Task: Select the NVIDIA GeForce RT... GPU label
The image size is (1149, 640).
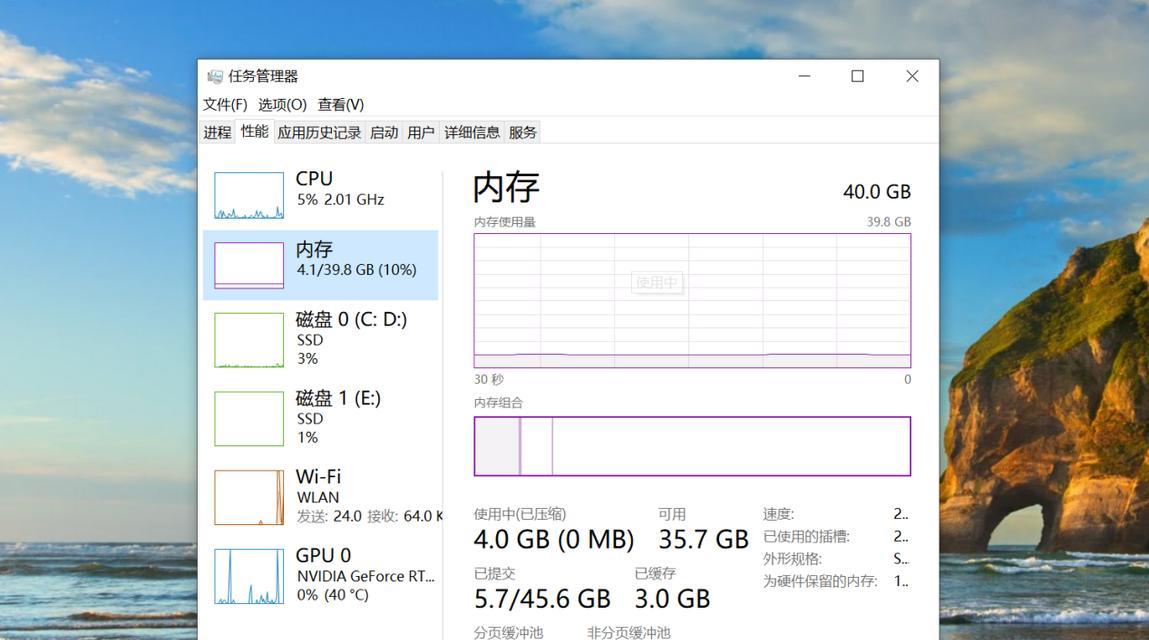Action: point(366,576)
